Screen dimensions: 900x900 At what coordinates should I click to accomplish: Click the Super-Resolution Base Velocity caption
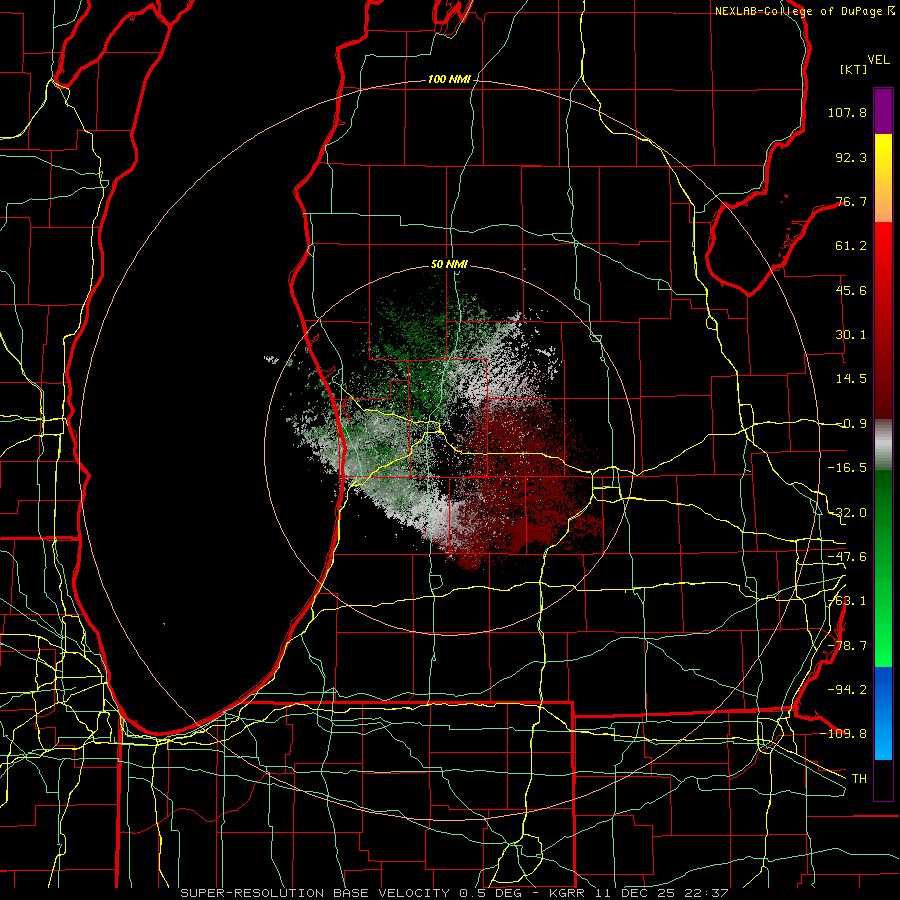coord(454,893)
